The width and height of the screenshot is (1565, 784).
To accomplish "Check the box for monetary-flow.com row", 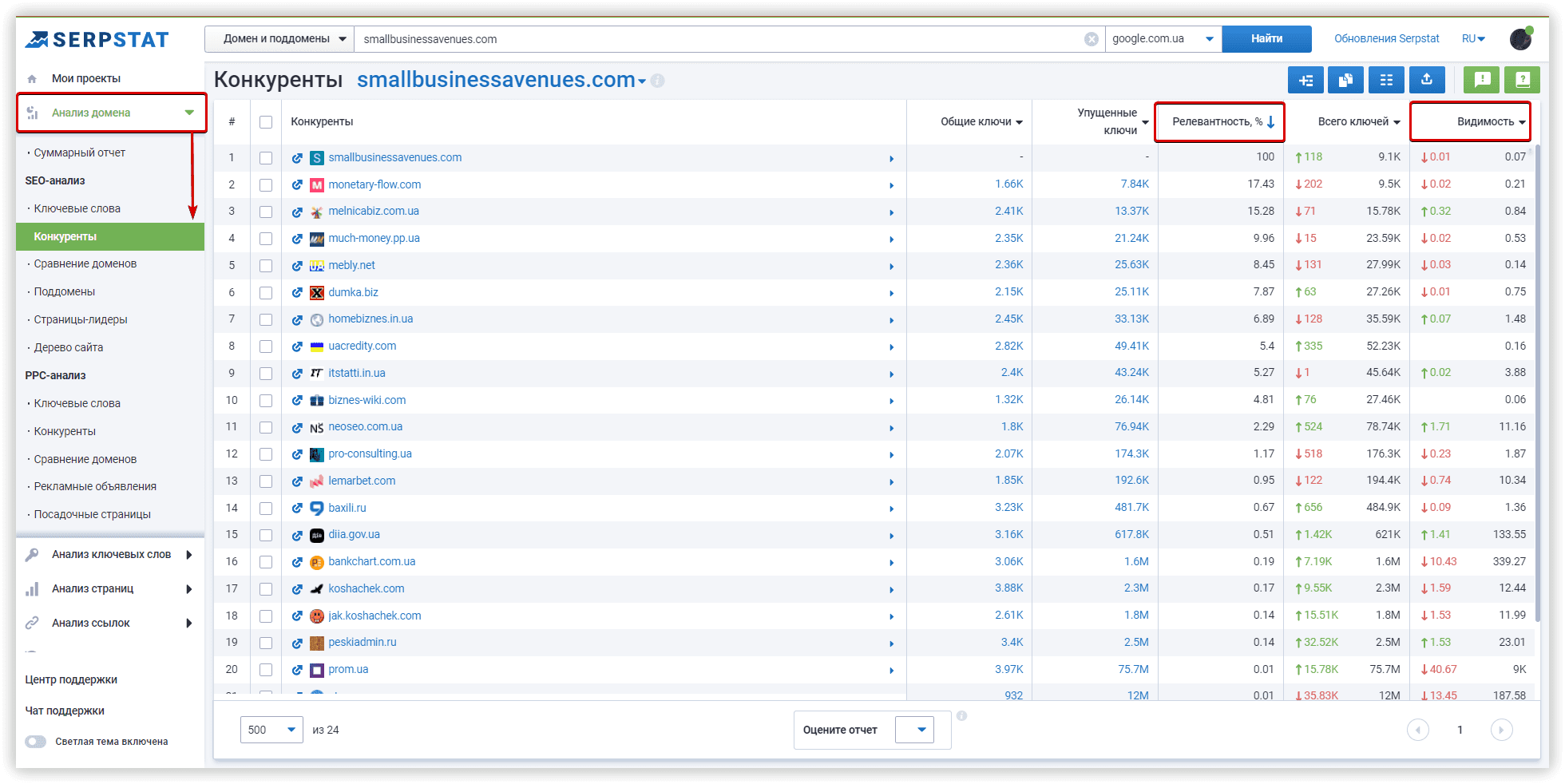I will [x=266, y=185].
